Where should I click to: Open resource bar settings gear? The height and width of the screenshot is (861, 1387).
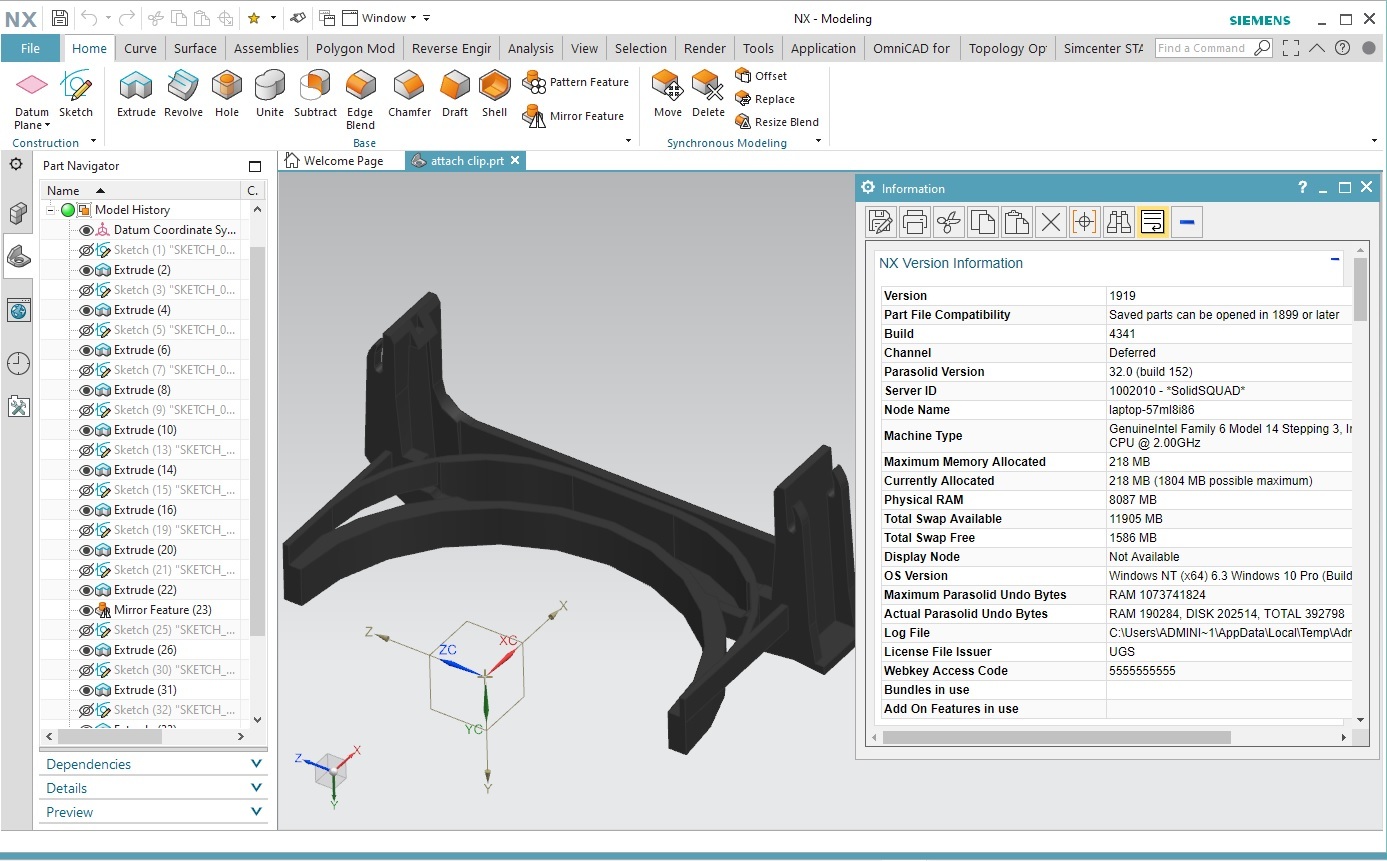tap(16, 164)
